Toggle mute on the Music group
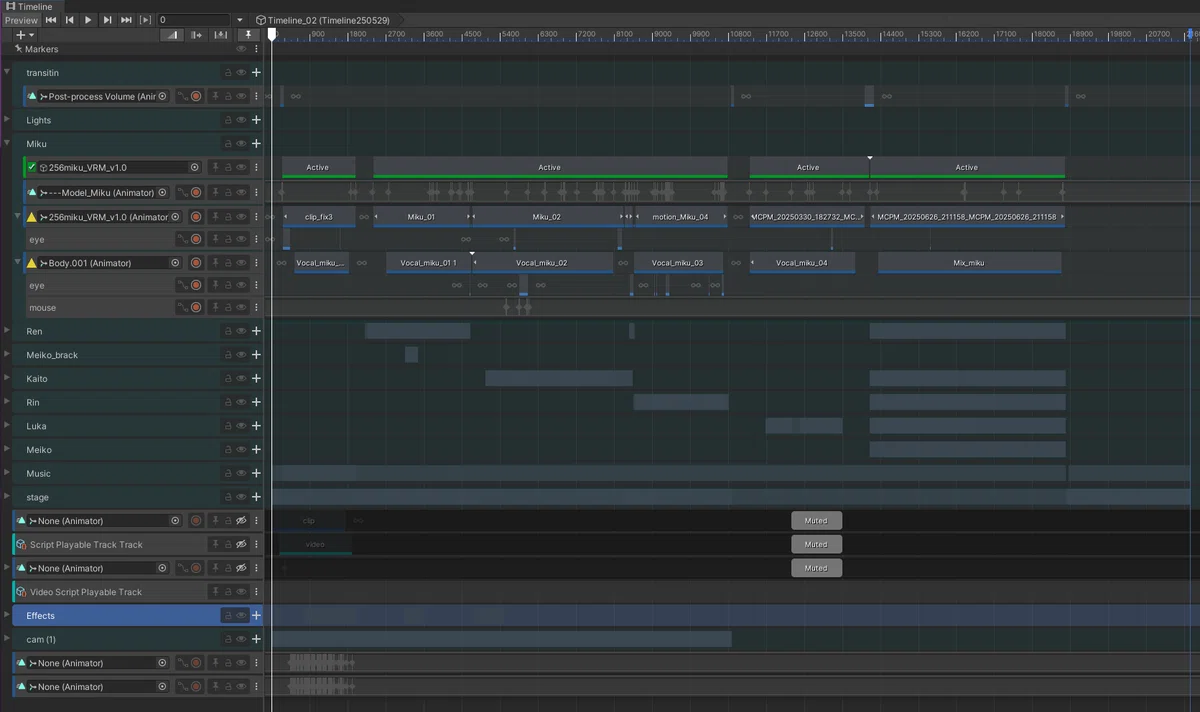This screenshot has width=1200, height=712. [x=241, y=474]
